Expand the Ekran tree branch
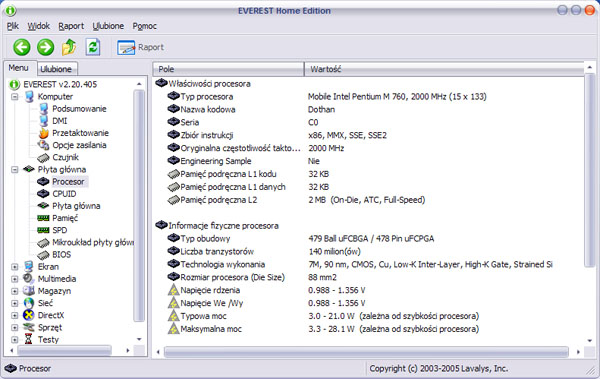This screenshot has width=600, height=379. [15, 267]
